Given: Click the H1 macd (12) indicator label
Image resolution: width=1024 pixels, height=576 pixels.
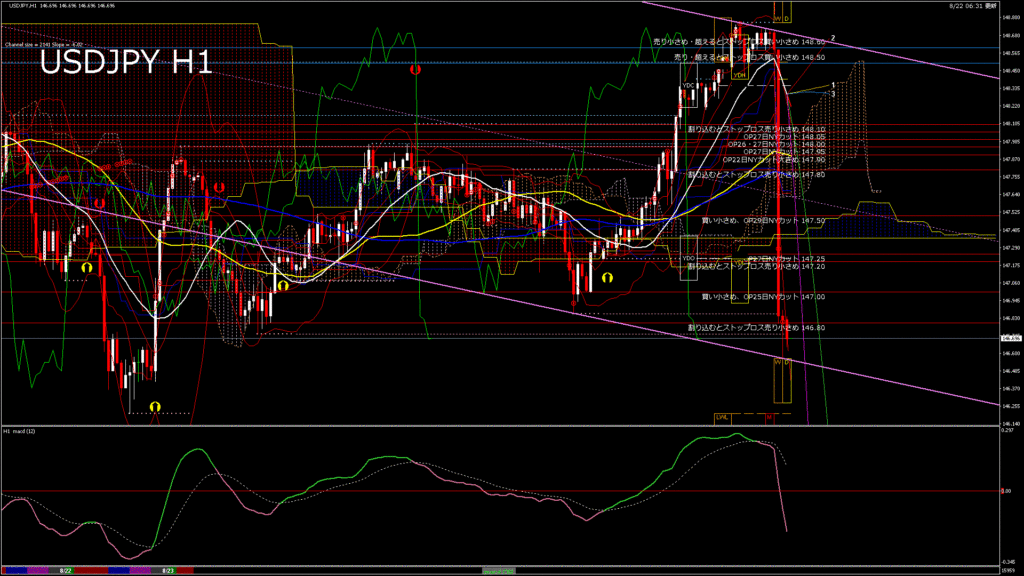Looking at the screenshot, I should (20, 431).
